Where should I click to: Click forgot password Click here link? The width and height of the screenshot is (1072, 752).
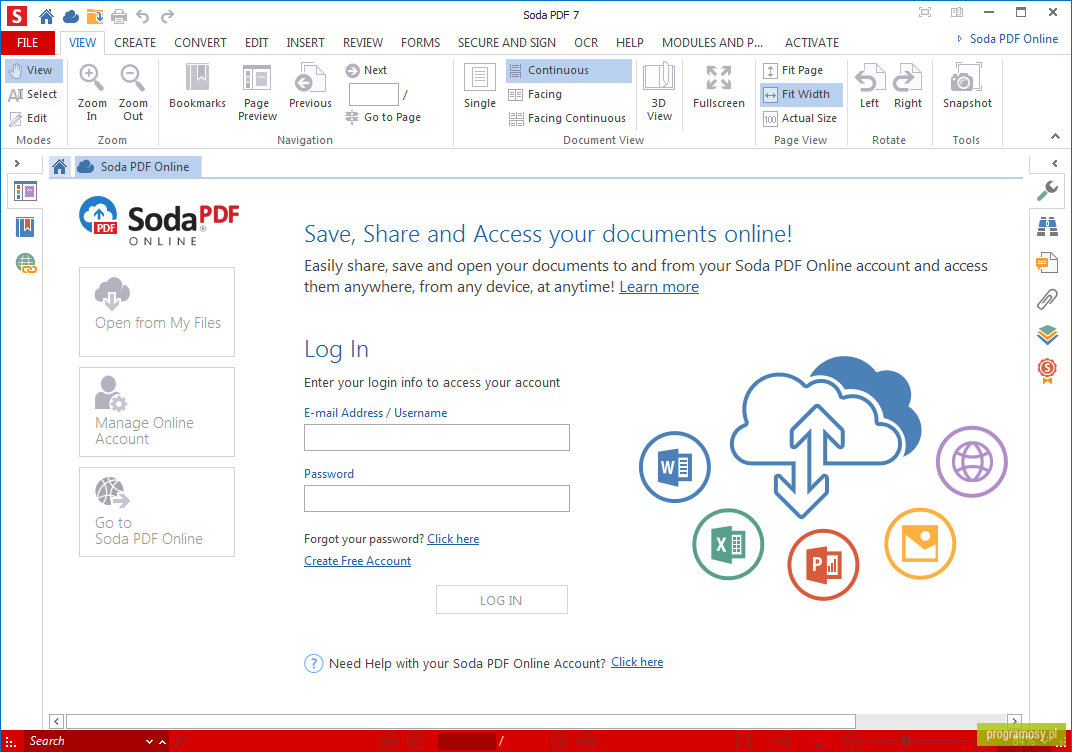click(x=453, y=539)
